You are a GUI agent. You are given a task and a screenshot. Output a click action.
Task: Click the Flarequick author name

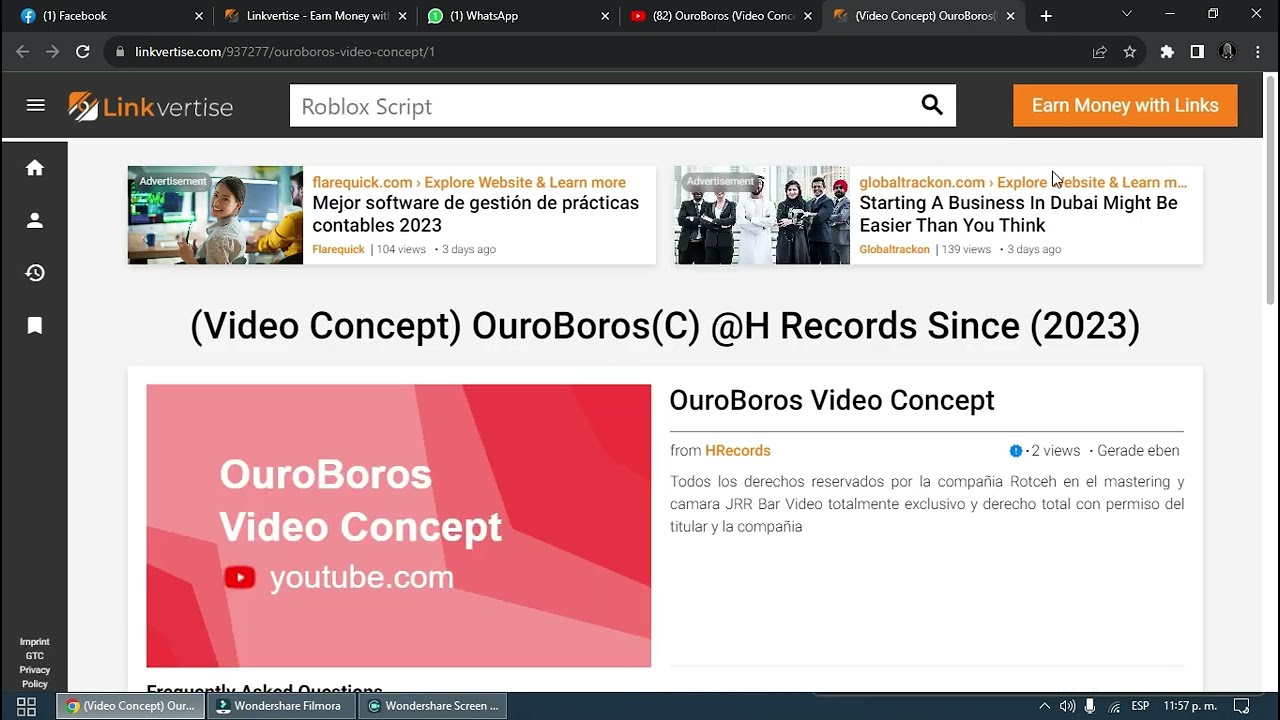338,249
